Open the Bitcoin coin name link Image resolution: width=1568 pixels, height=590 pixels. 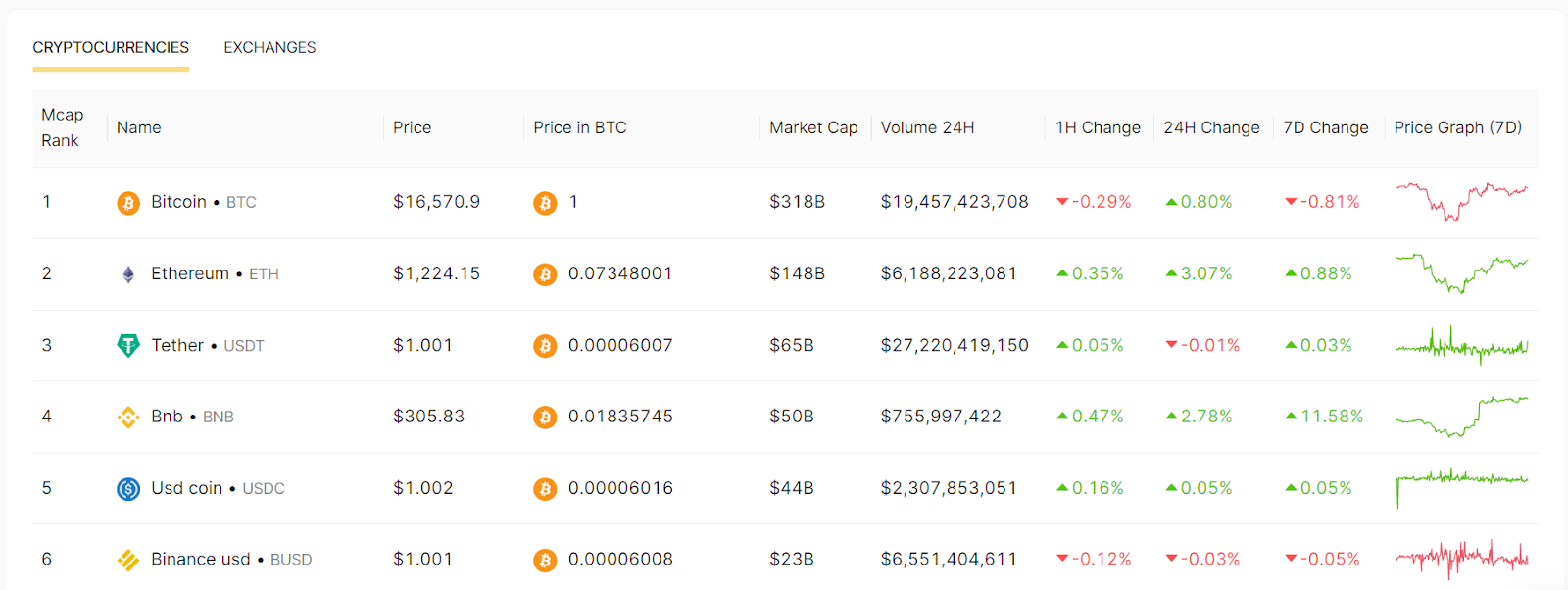pyautogui.click(x=178, y=202)
